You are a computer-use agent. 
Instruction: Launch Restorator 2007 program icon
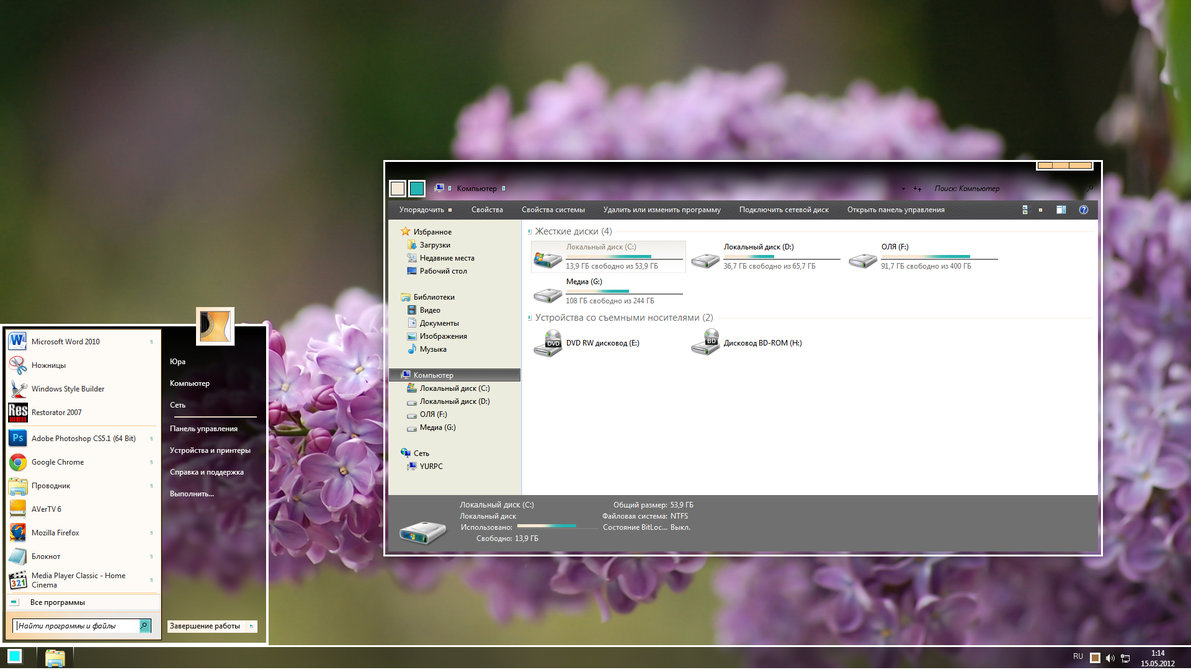[17, 412]
